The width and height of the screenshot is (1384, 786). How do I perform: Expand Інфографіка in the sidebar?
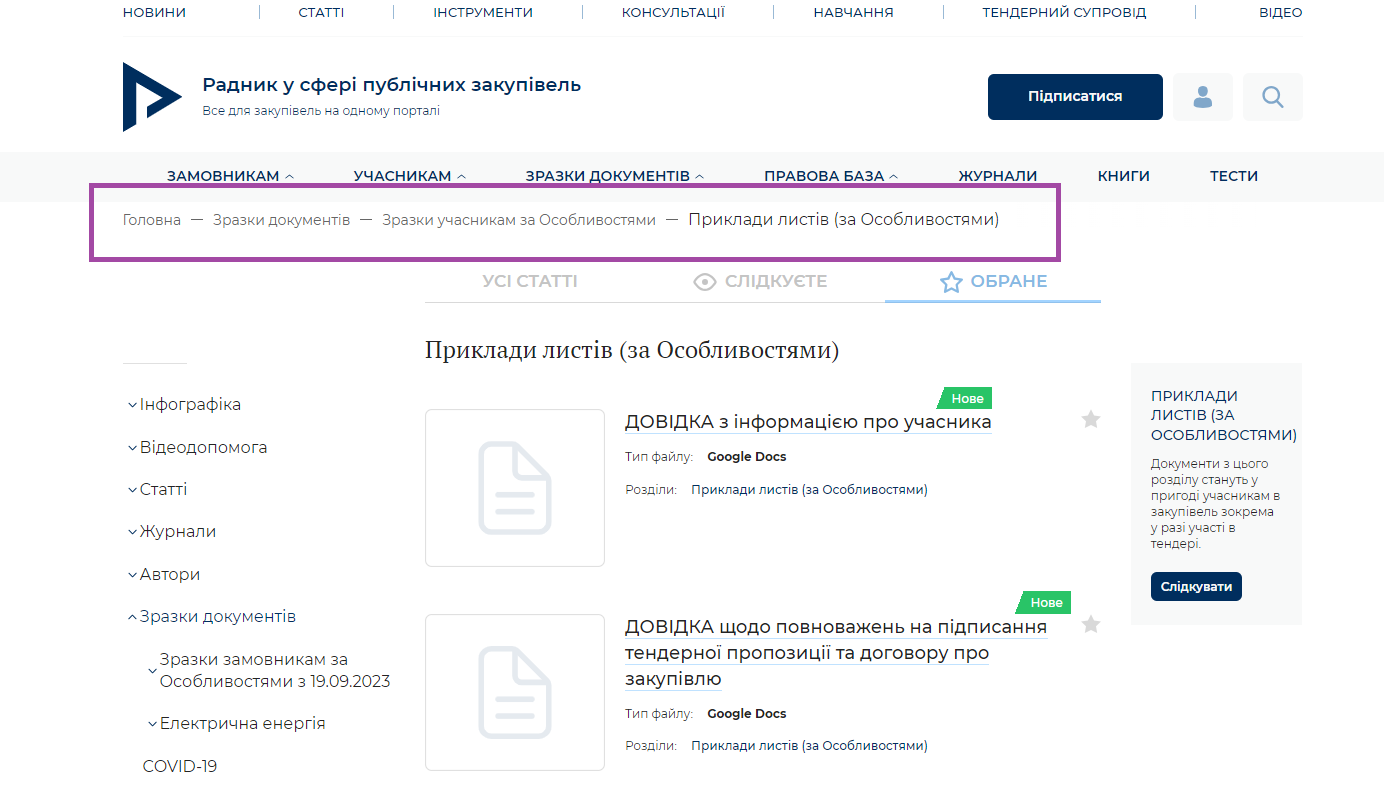tap(190, 405)
